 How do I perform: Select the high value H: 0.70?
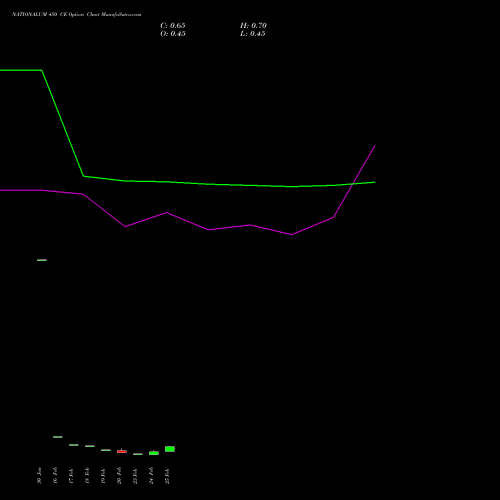pyautogui.click(x=253, y=26)
